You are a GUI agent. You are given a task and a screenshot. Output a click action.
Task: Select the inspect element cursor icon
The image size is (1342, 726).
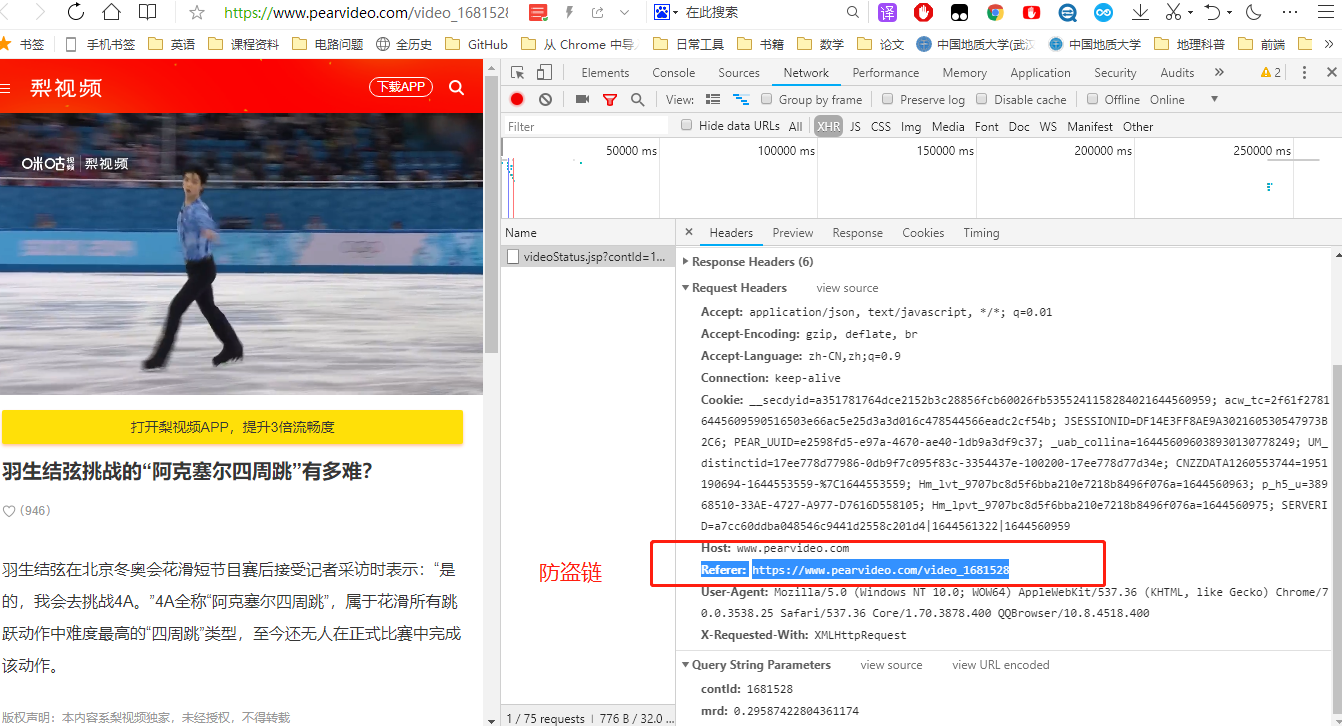coord(516,72)
